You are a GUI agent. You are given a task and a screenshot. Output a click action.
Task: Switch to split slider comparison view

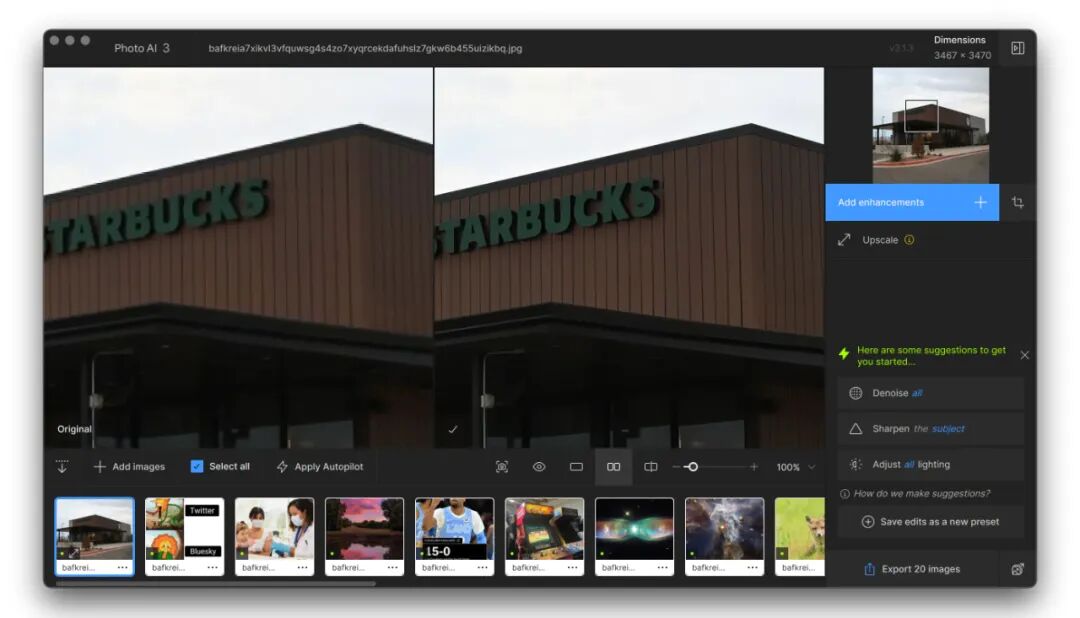(651, 467)
